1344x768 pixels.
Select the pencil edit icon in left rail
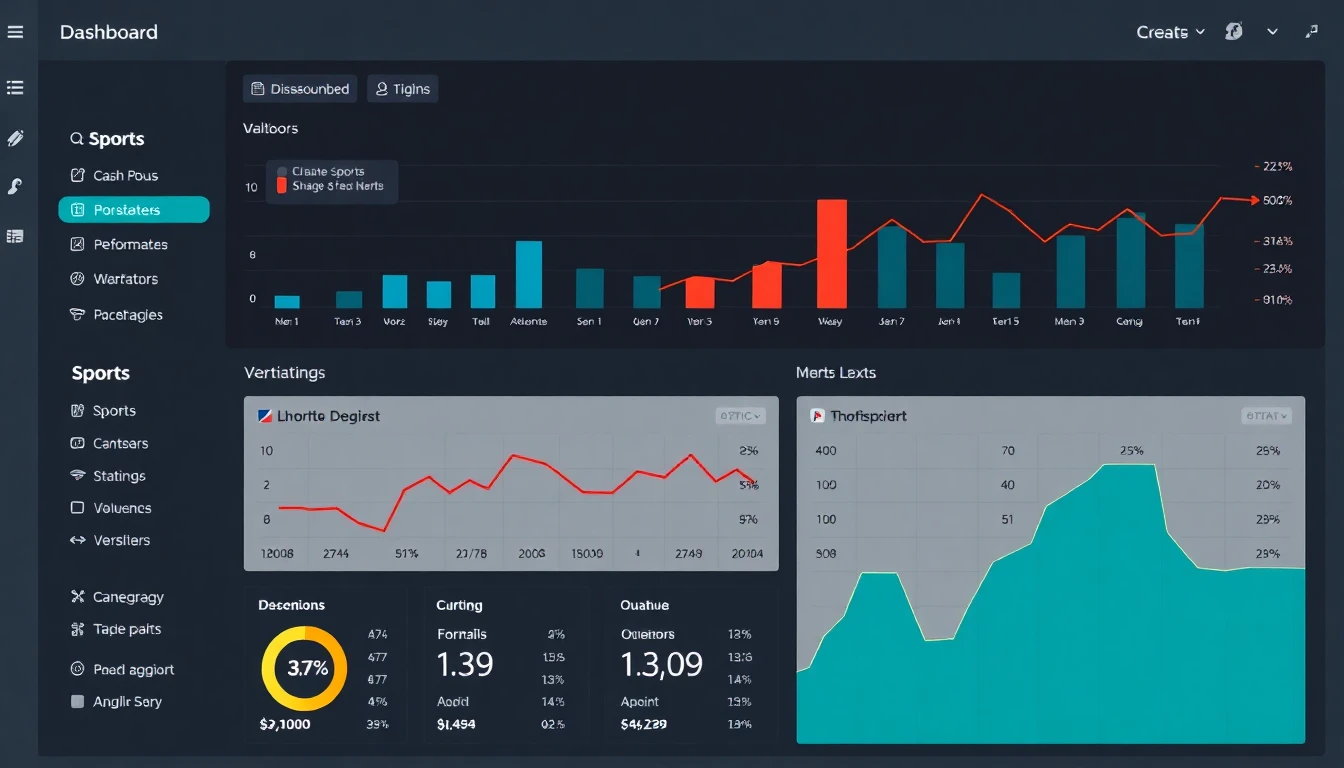click(x=15, y=138)
